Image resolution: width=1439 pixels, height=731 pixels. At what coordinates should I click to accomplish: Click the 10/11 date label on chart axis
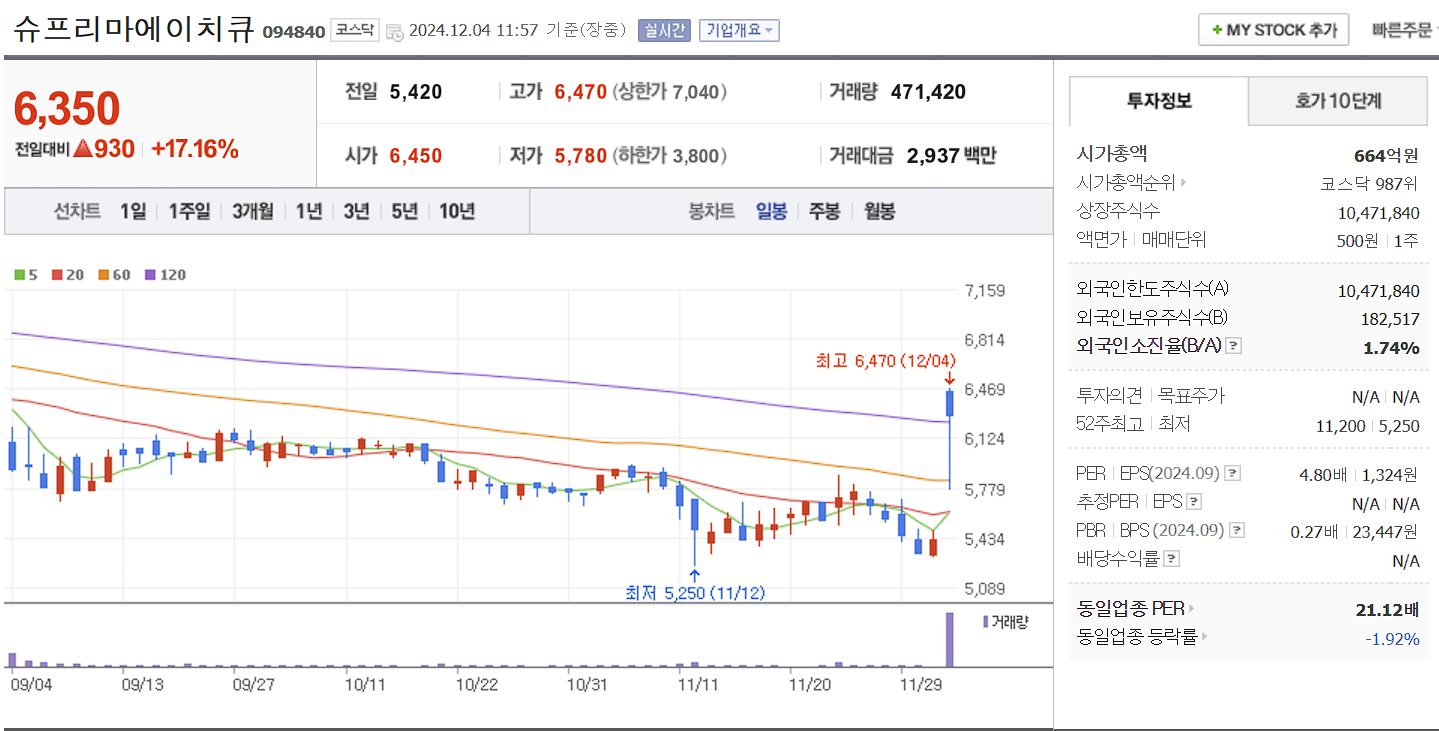click(x=365, y=684)
